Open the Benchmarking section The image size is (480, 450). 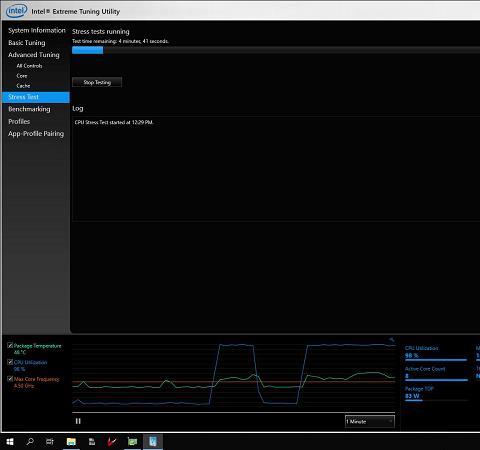point(29,109)
